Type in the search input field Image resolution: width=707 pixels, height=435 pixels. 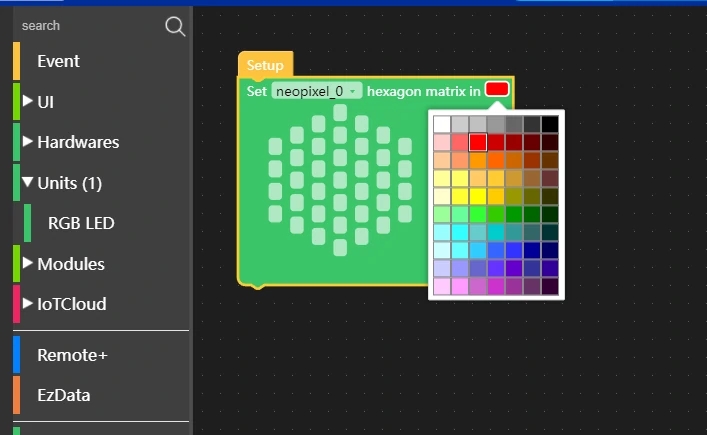(x=85, y=26)
